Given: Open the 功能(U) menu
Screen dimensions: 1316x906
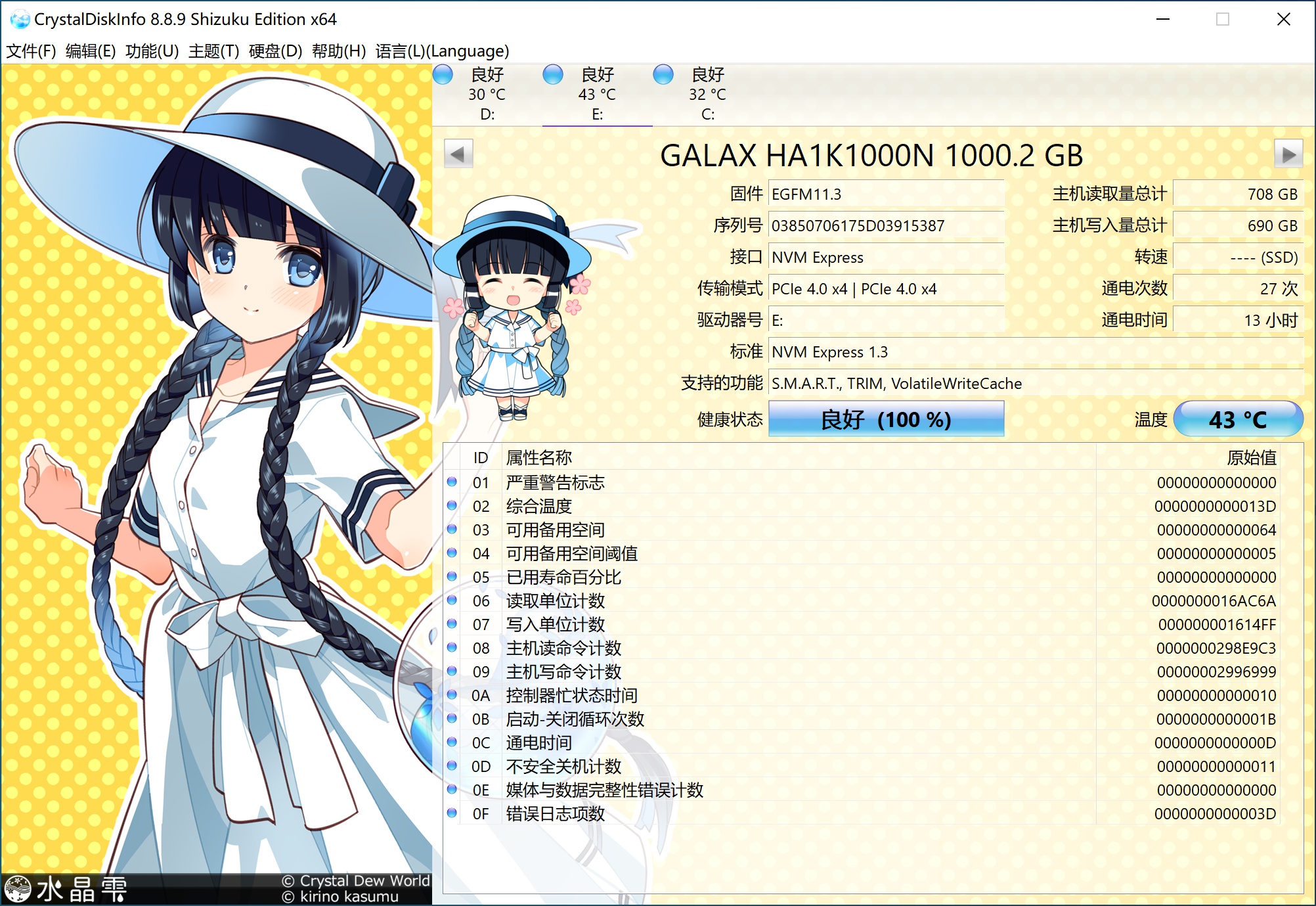Looking at the screenshot, I should pos(152,51).
